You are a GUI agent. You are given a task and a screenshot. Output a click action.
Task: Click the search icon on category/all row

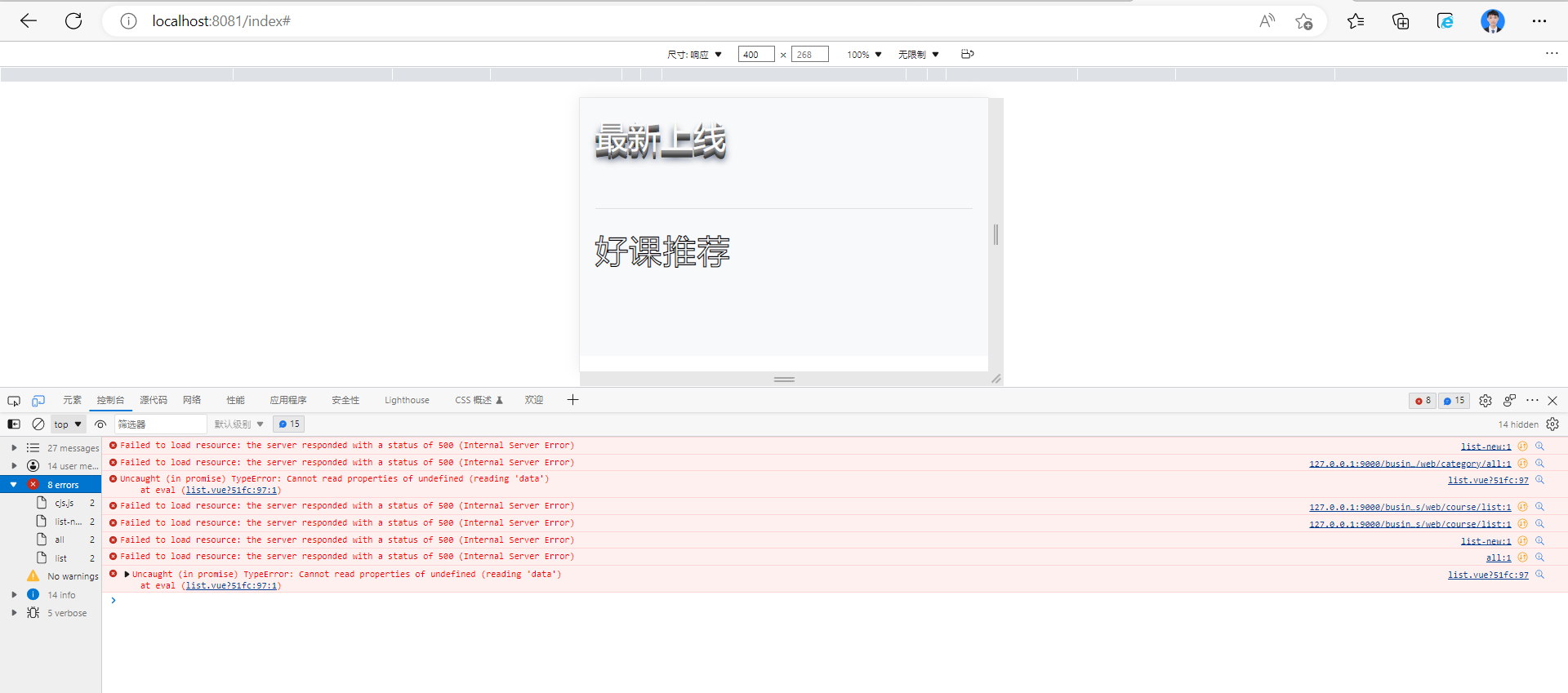tap(1539, 464)
